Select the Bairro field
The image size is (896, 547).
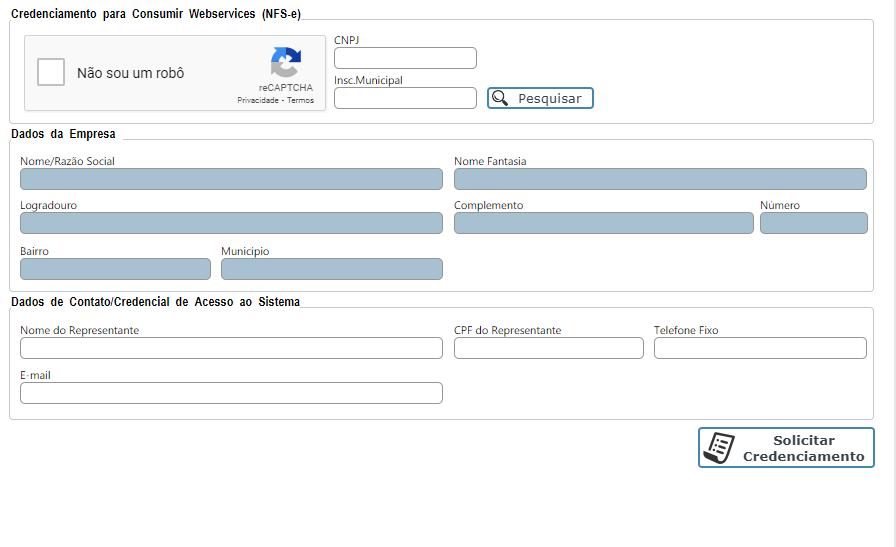coord(115,269)
